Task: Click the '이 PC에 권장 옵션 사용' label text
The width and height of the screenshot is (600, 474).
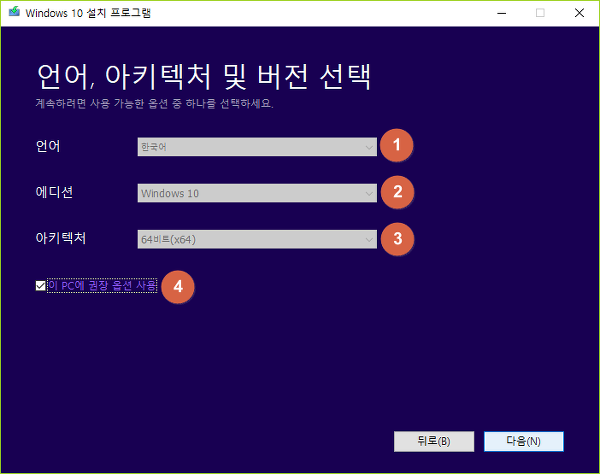Action: pyautogui.click(x=102, y=285)
